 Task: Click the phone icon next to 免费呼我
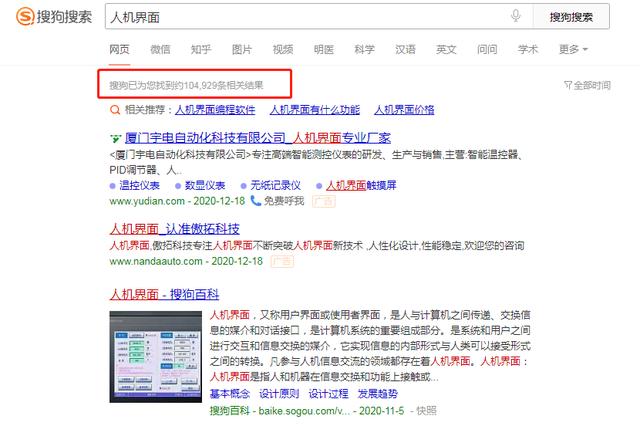pyautogui.click(x=256, y=201)
